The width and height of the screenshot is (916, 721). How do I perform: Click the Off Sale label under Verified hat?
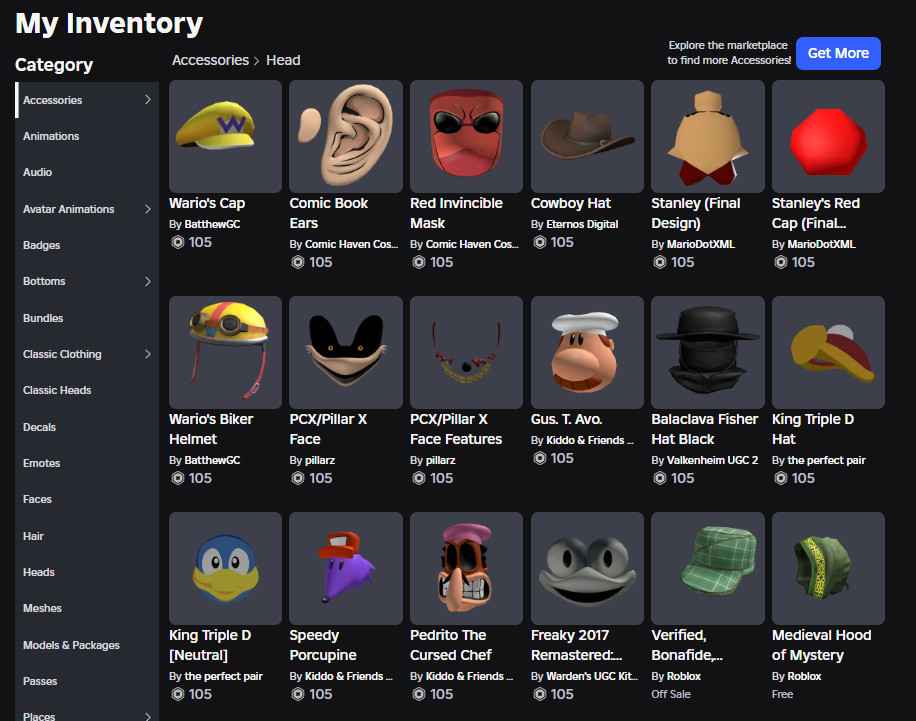tap(671, 694)
